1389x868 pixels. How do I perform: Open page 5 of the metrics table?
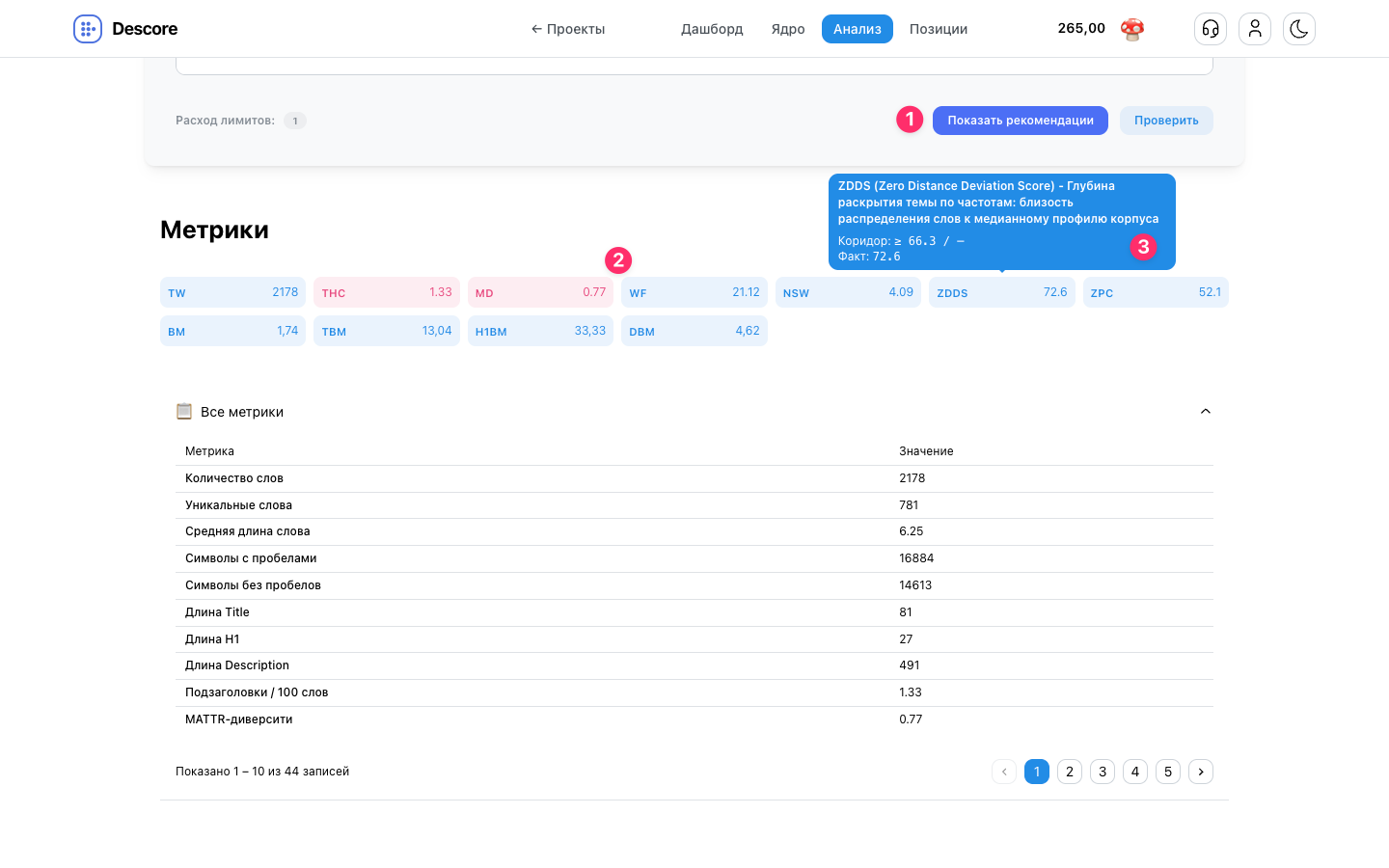click(1168, 772)
